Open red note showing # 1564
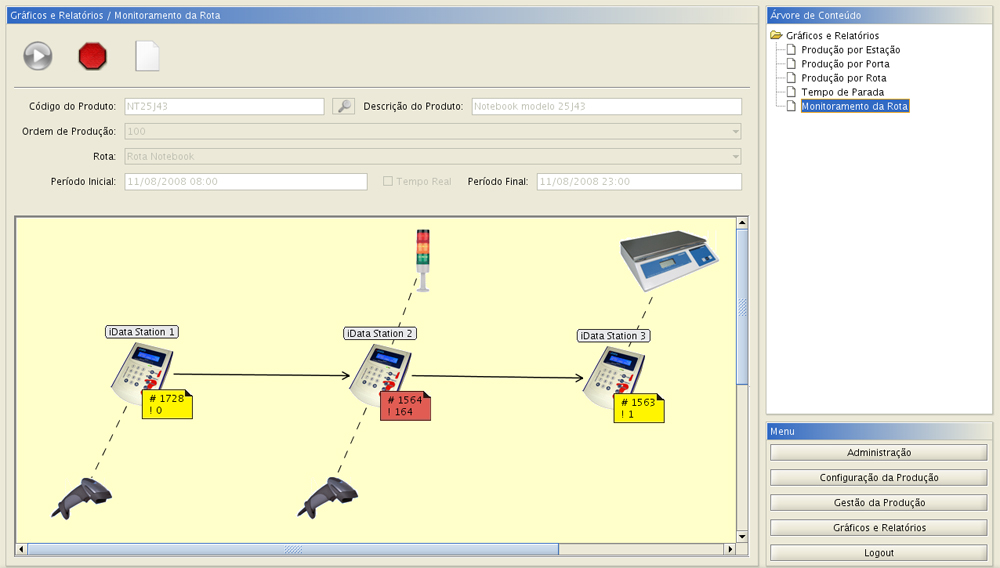The width and height of the screenshot is (1000, 568). coord(406,405)
